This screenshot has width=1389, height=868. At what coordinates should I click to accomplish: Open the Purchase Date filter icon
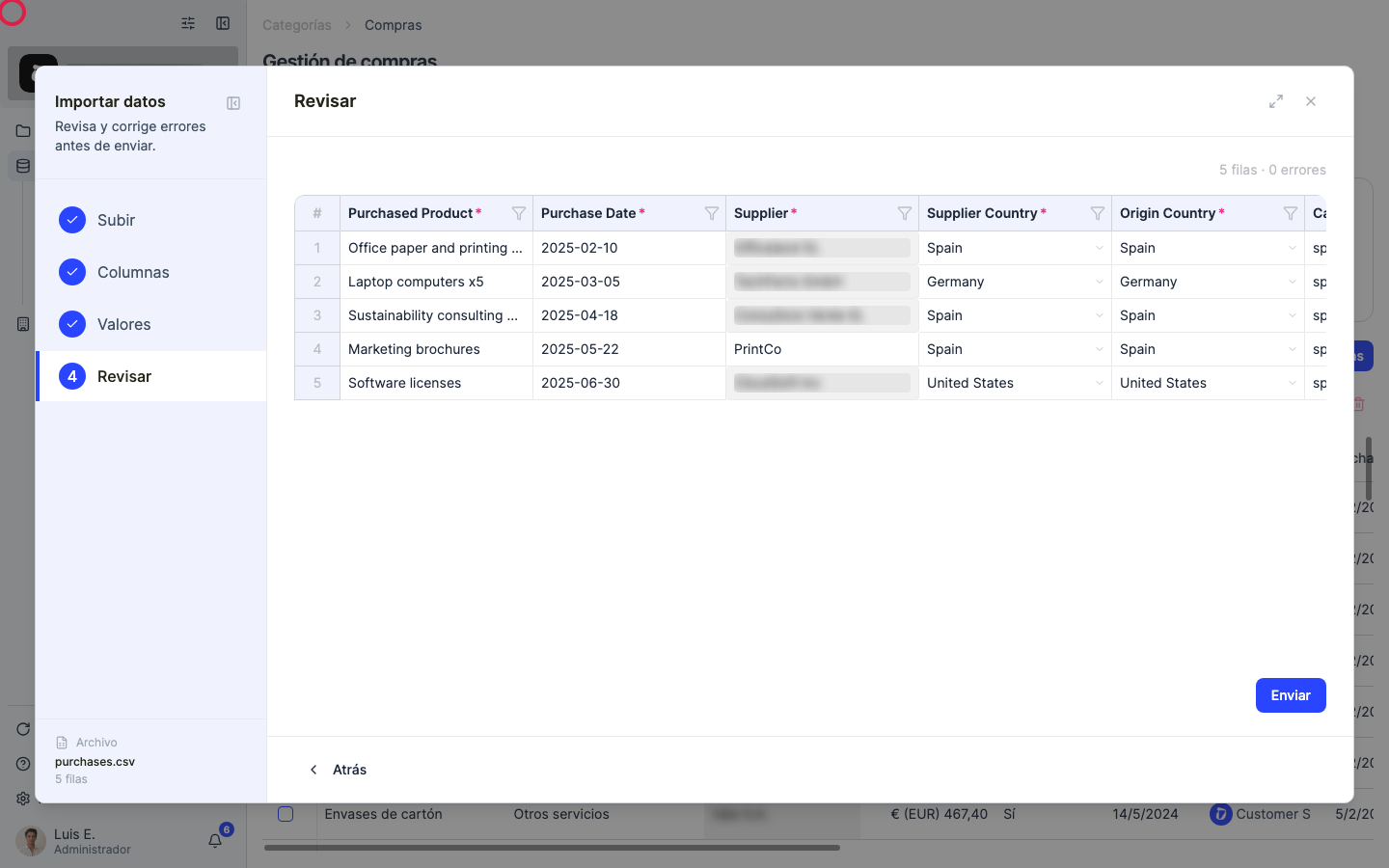(x=711, y=213)
